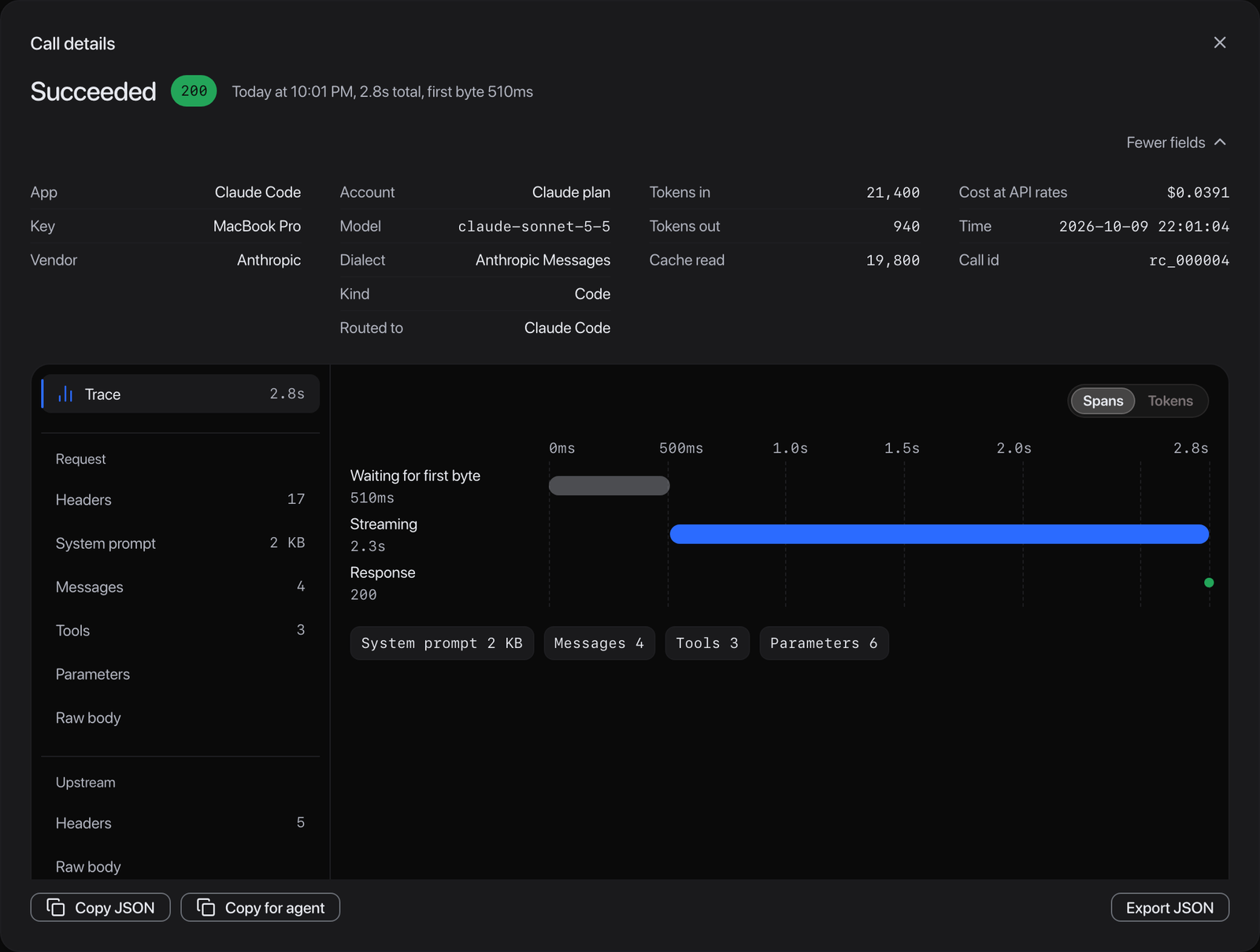This screenshot has height=952, width=1260.
Task: Click the timestamp 2026-10-09 22:01:04
Action: pos(1143,226)
